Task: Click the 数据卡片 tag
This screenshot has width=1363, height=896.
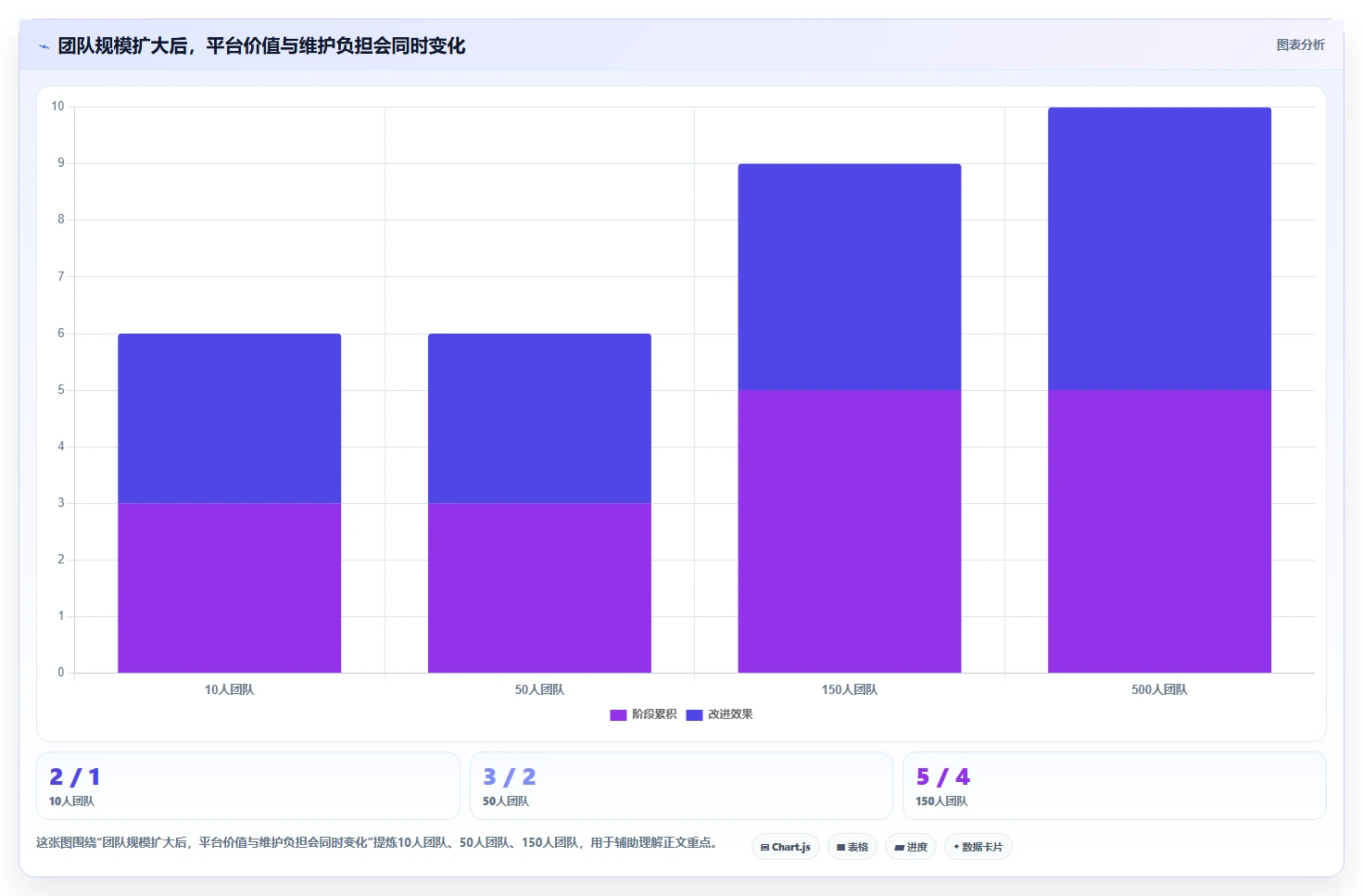Action: 978,847
